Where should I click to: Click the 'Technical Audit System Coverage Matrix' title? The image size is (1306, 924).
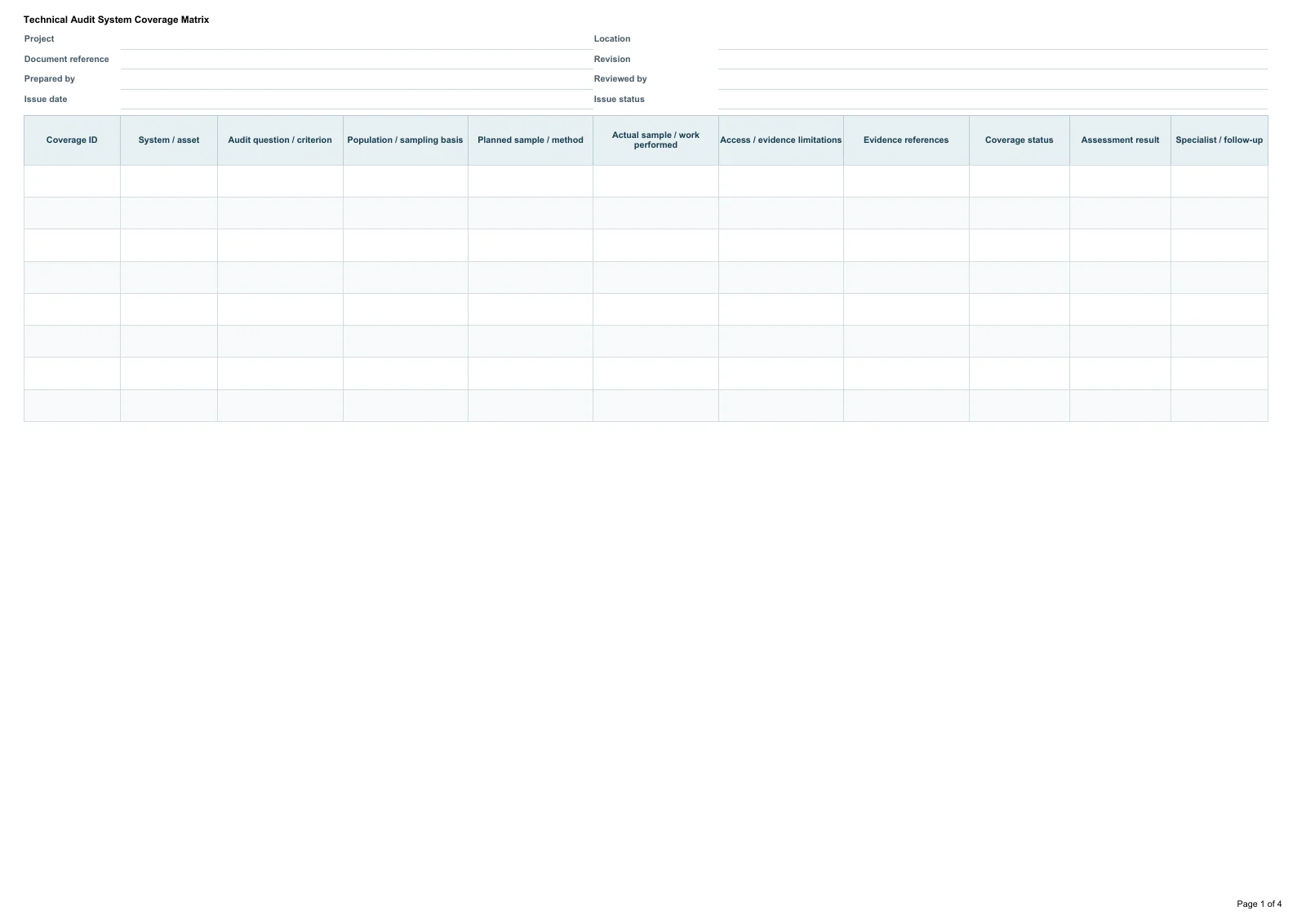[x=116, y=20]
